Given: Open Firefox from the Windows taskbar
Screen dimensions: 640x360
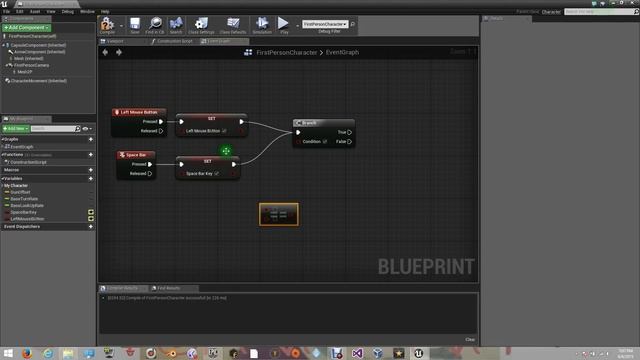Looking at the screenshot, I should [27, 353].
